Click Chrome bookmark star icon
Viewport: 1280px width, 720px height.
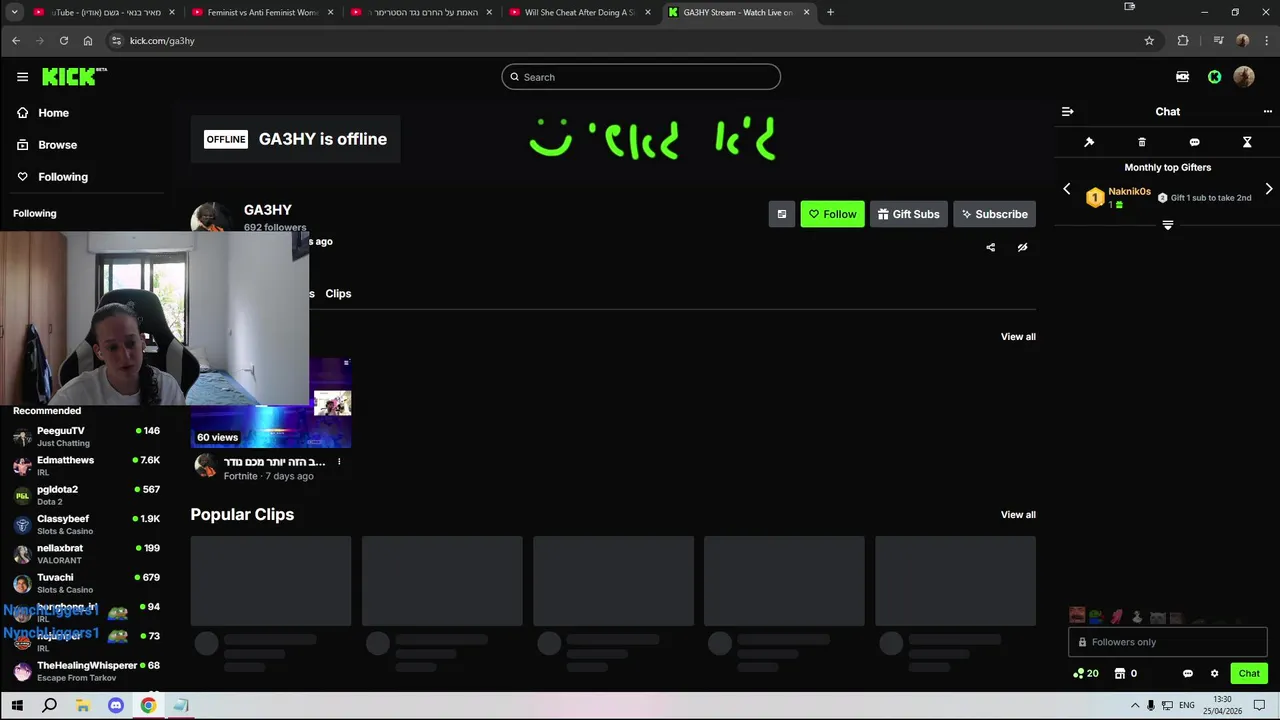[1149, 41]
